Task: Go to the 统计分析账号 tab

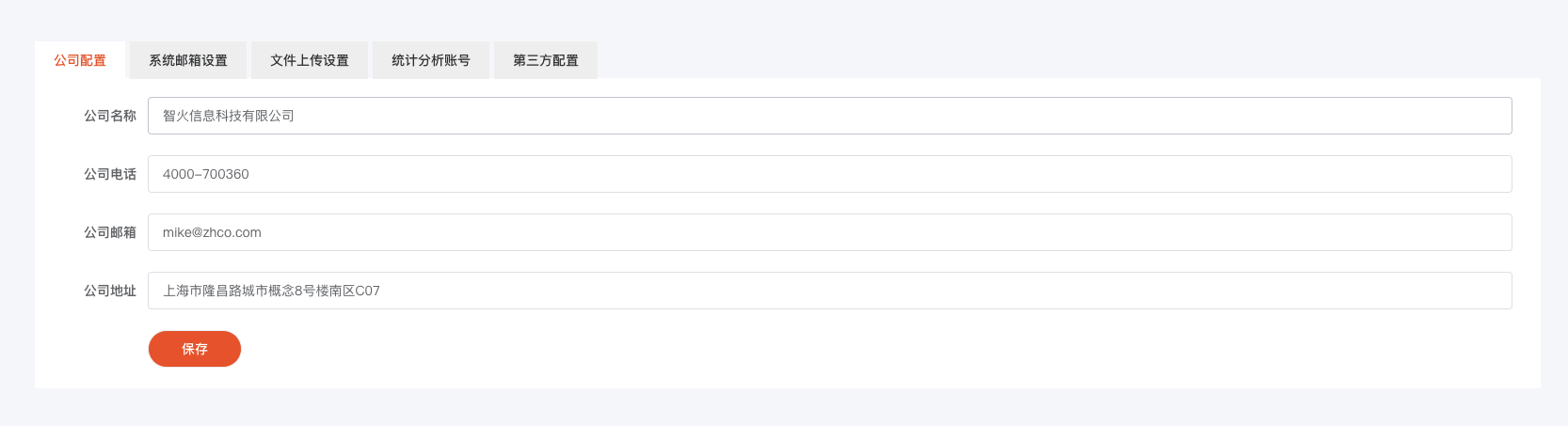Action: pos(431,60)
